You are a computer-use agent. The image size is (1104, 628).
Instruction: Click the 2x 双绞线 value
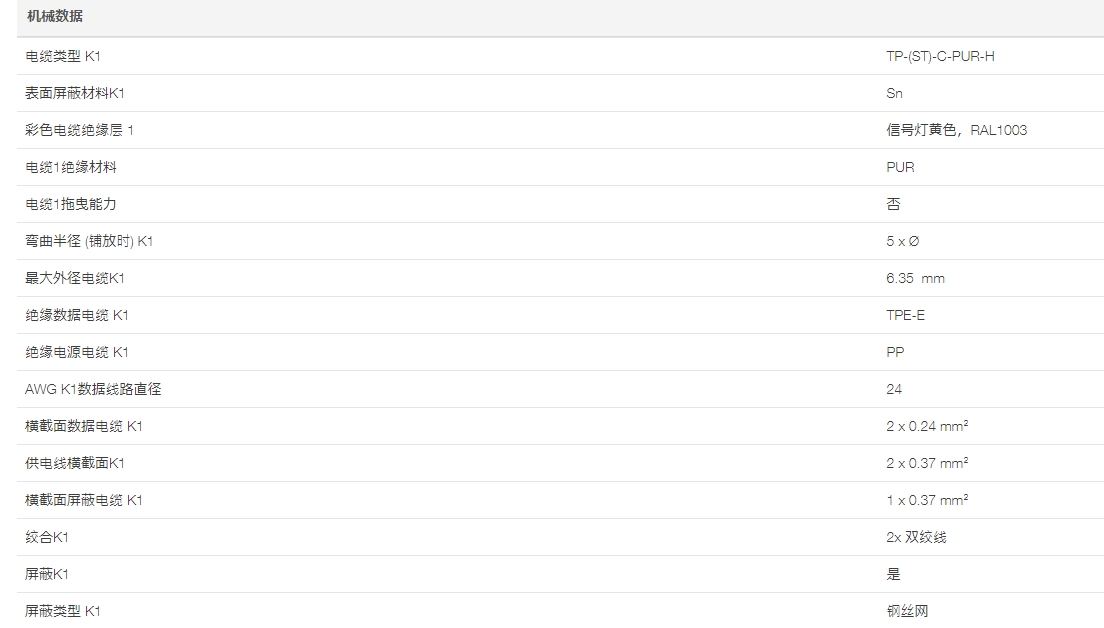[916, 537]
